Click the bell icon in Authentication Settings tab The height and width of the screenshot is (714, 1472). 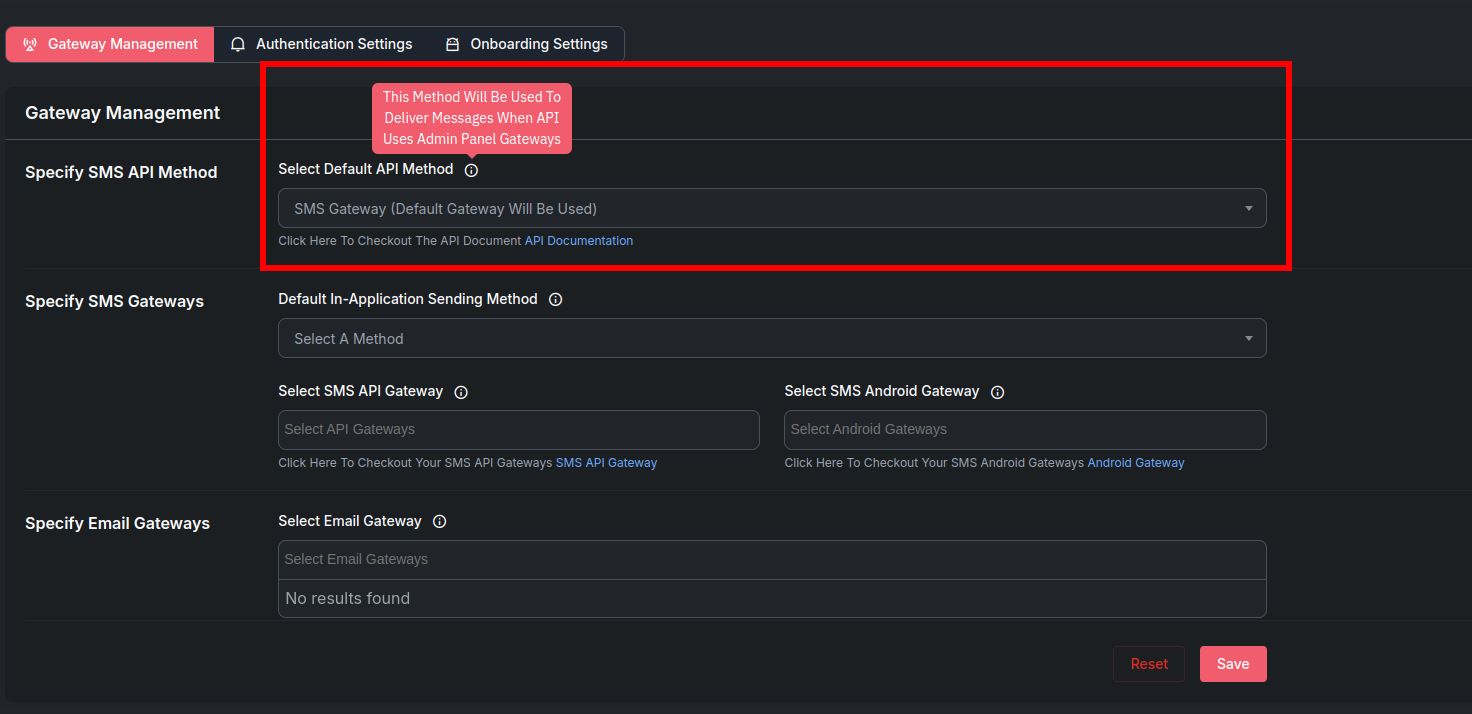[238, 45]
